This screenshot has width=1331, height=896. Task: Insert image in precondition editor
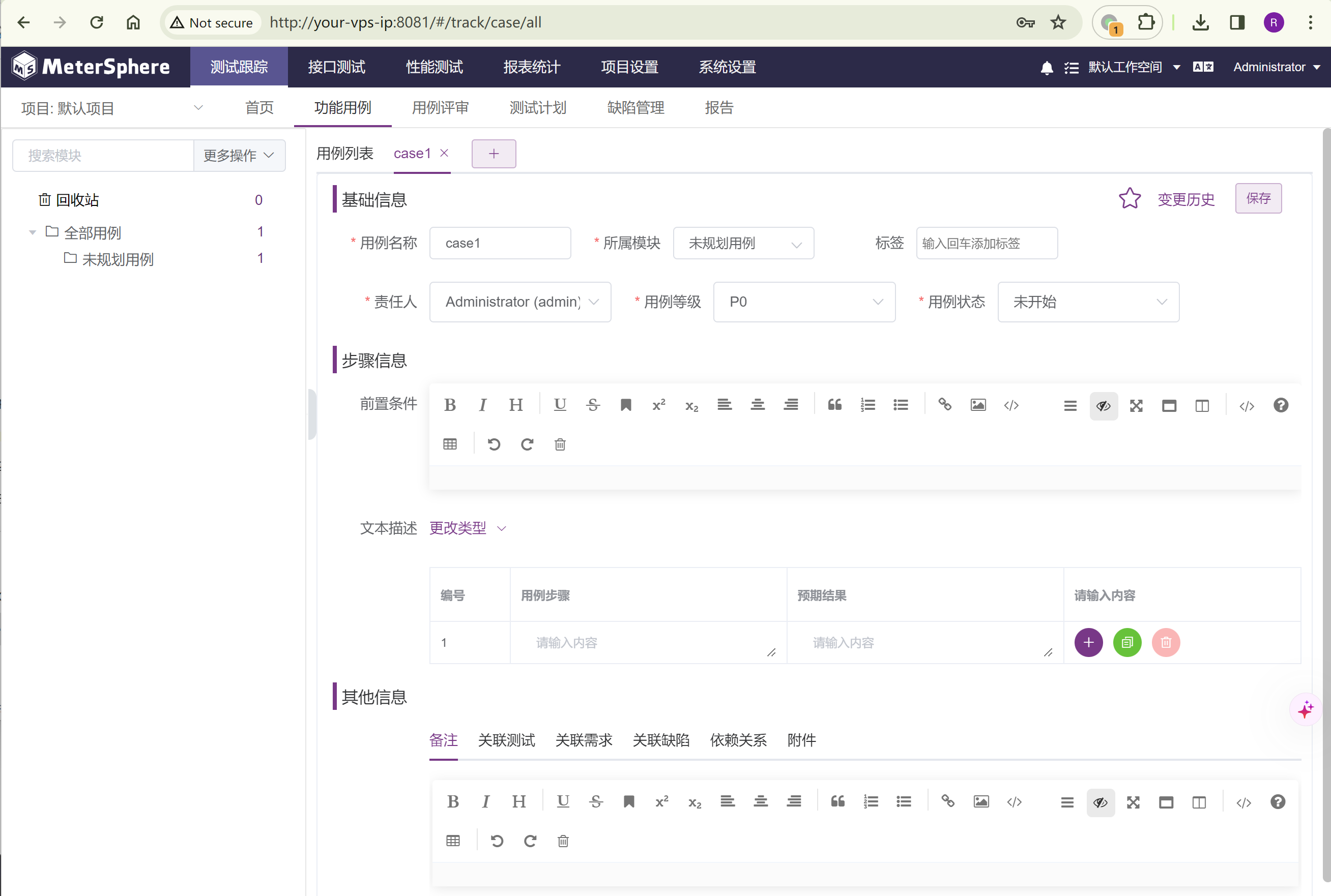click(x=978, y=405)
